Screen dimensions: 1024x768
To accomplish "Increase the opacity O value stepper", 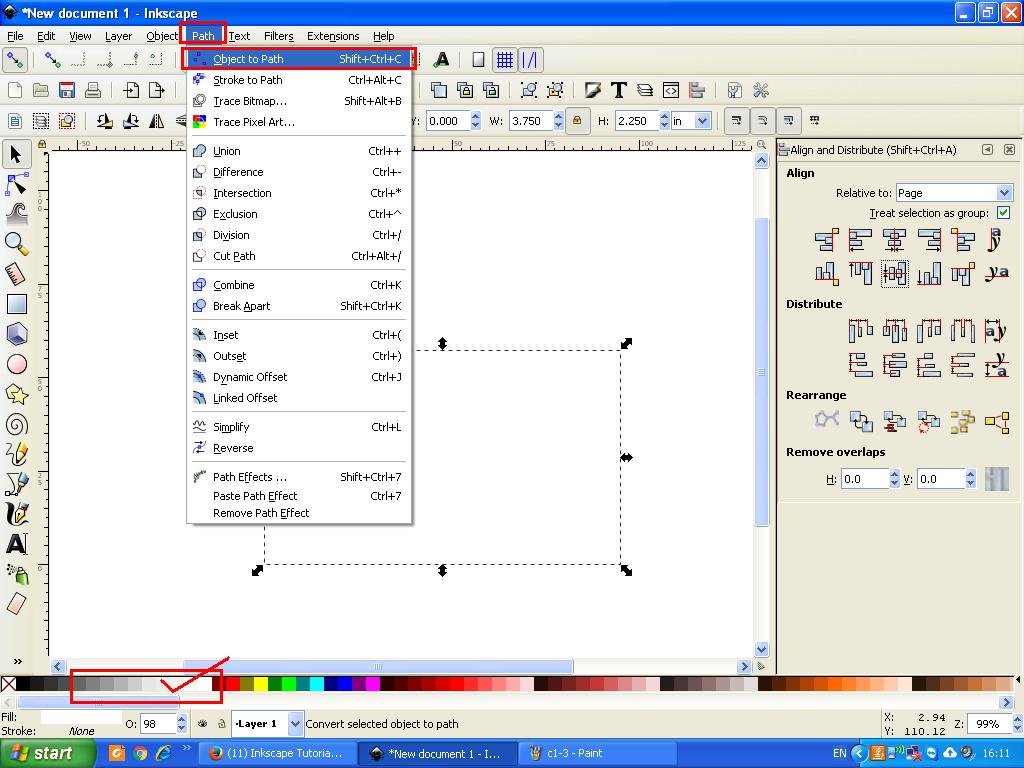I will [x=182, y=719].
